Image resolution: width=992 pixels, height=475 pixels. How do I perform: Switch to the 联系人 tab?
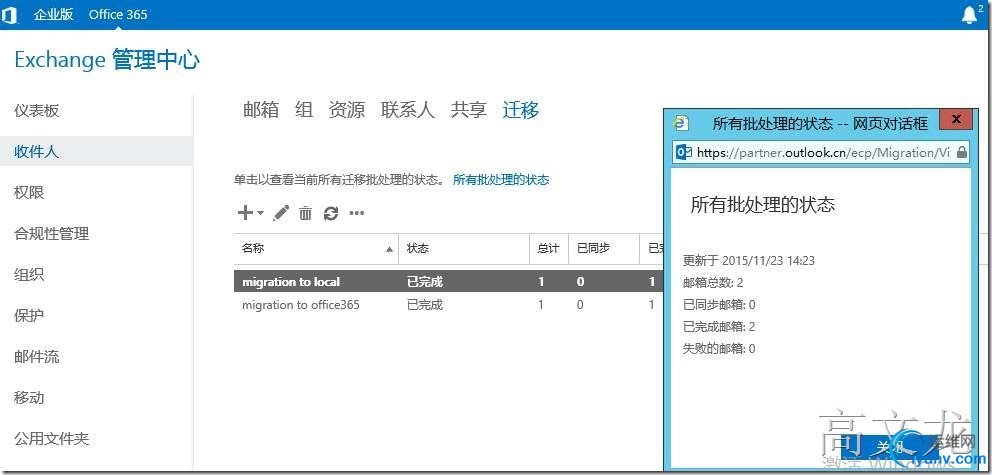point(407,110)
